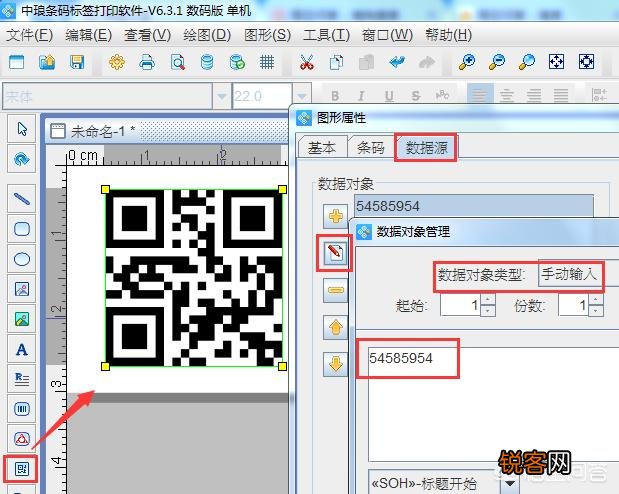Viewport: 619px width, 494px height.
Task: Click the Cut scissors icon
Action: (x=307, y=62)
